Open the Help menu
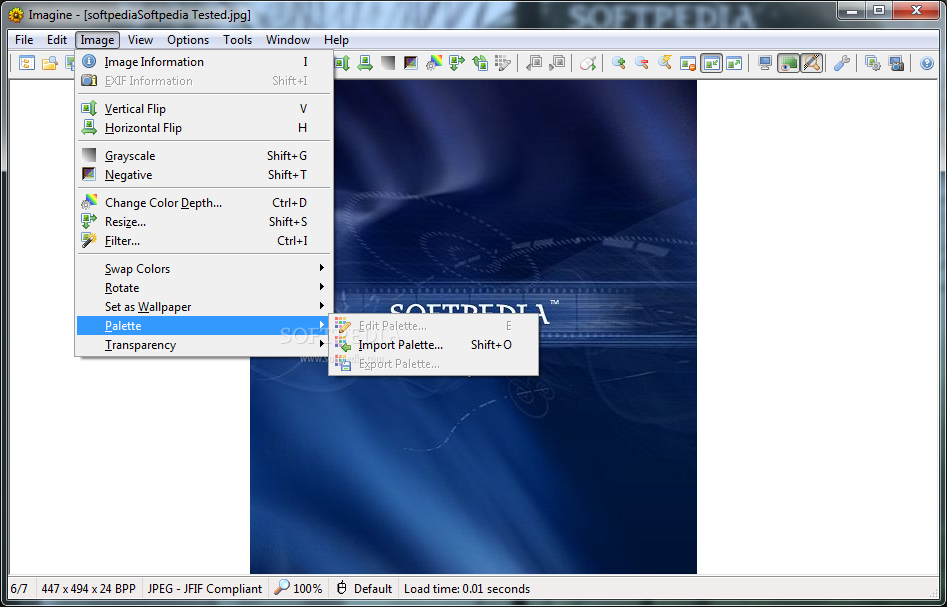 [336, 40]
